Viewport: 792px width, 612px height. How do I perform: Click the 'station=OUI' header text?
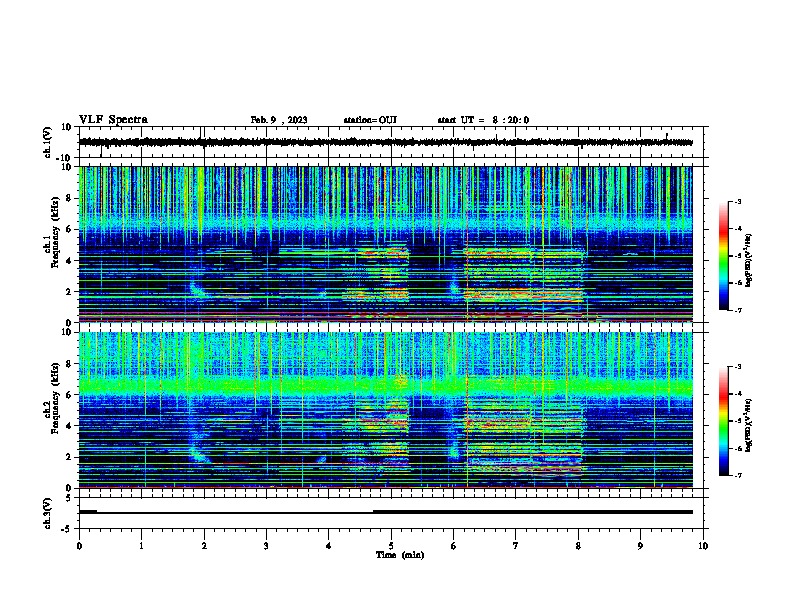point(370,120)
